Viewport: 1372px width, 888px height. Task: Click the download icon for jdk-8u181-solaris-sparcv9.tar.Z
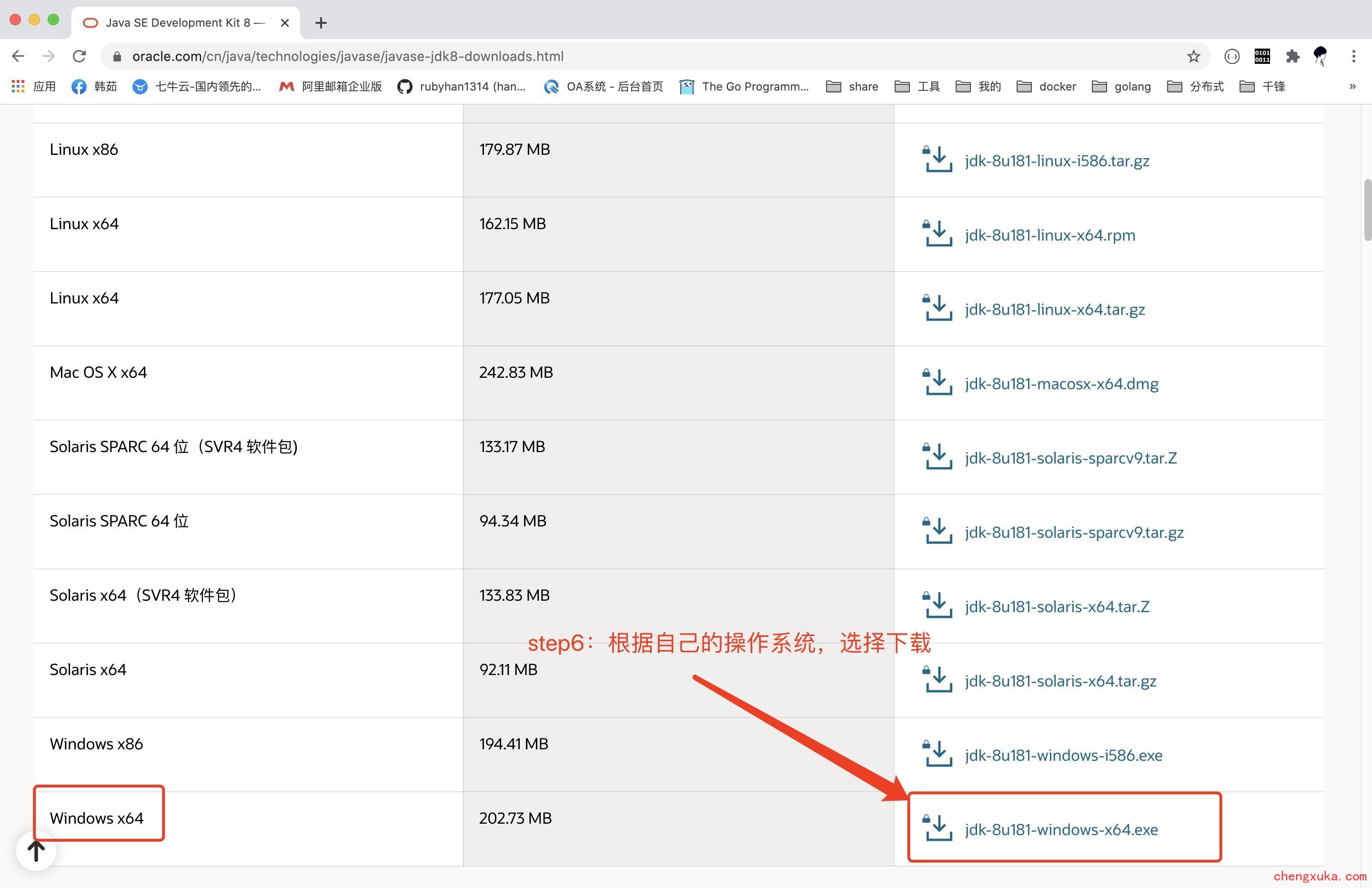click(938, 457)
